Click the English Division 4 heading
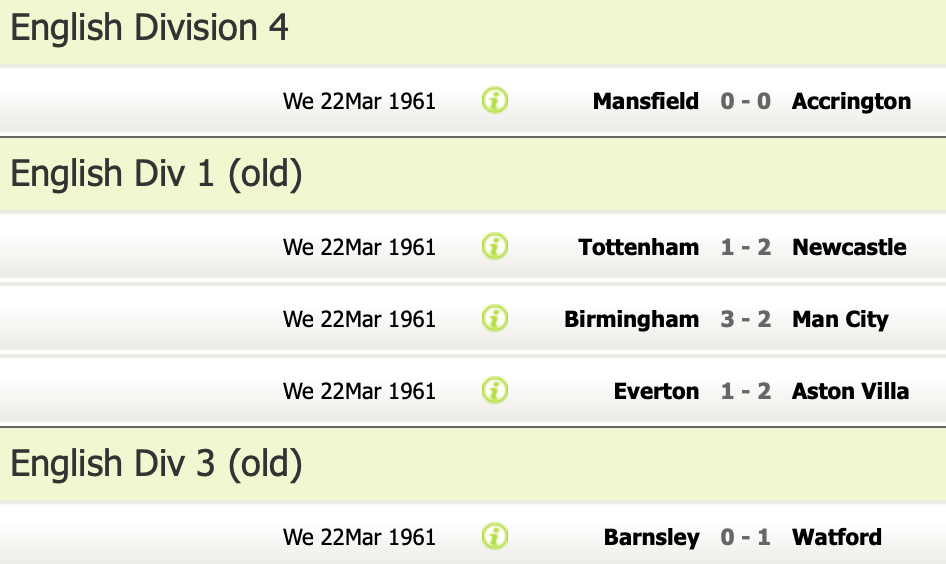The height and width of the screenshot is (564, 946). 149,28
